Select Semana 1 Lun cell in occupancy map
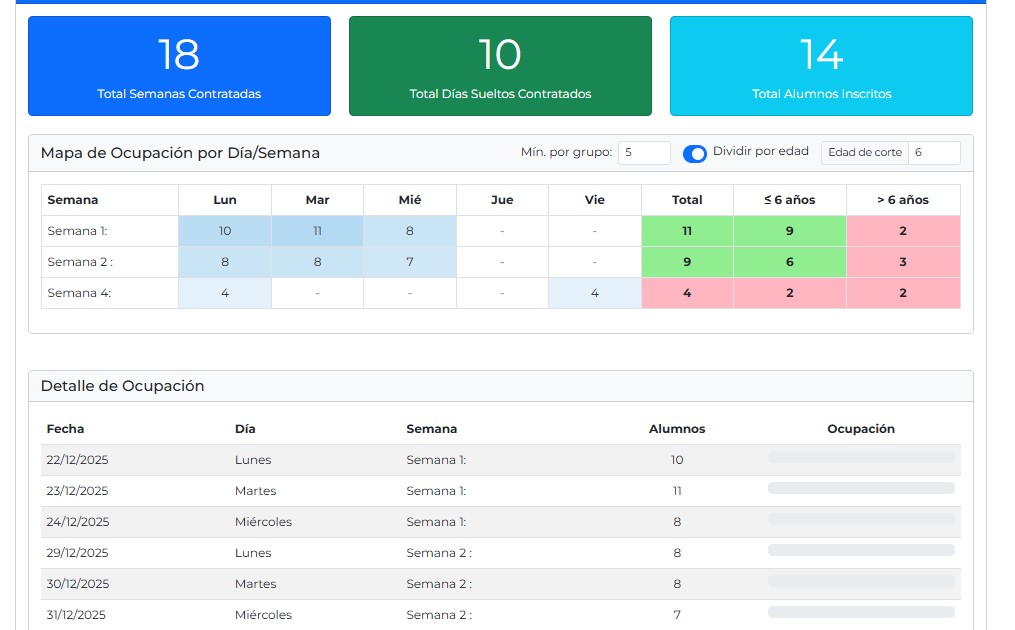This screenshot has width=1015, height=630. click(225, 231)
